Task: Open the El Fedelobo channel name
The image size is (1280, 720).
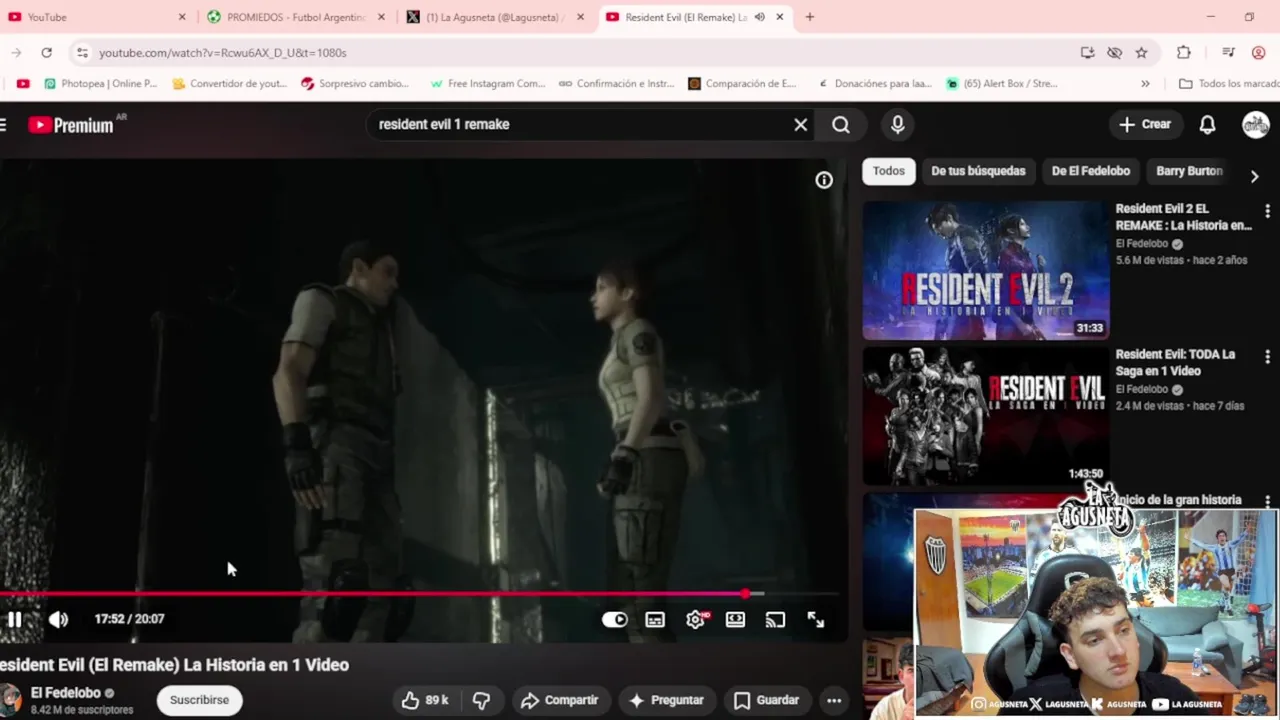Action: point(66,693)
